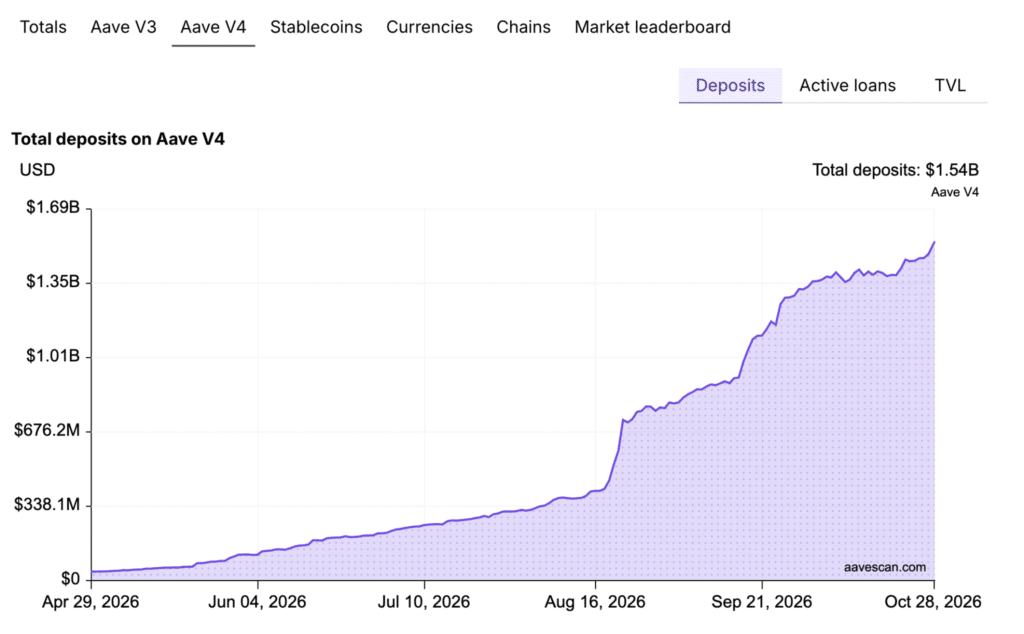The image size is (1024, 634).
Task: Click the Aave V4 legend label
Action: pos(955,192)
